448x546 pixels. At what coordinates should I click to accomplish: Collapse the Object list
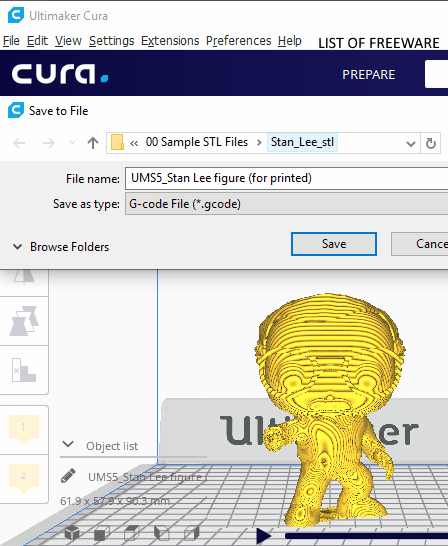click(x=68, y=445)
